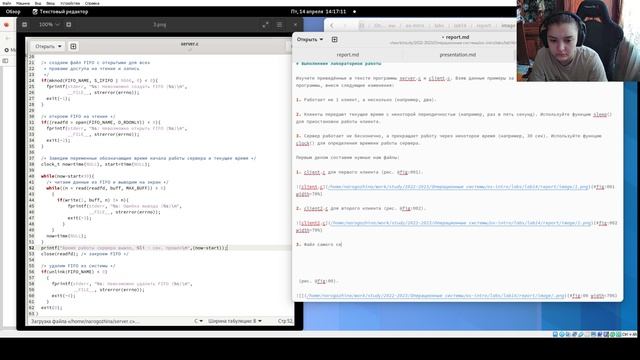
Task: Toggle fullscreen in the image viewer
Action: click(265, 24)
